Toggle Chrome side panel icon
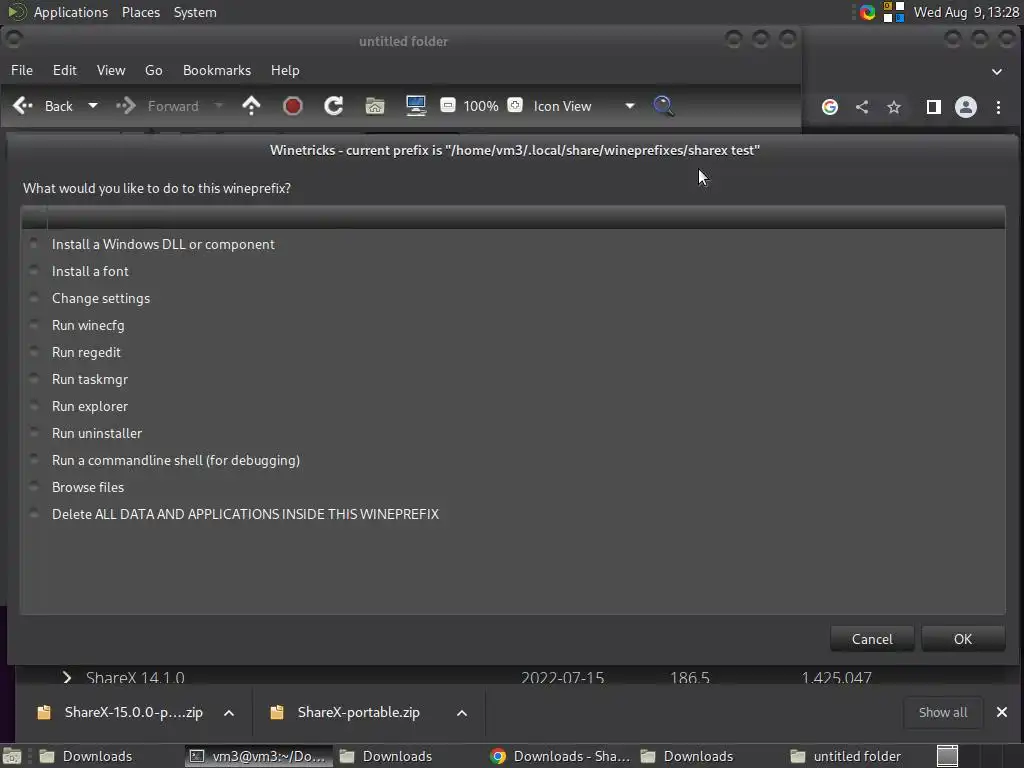1024x768 pixels. [x=934, y=107]
